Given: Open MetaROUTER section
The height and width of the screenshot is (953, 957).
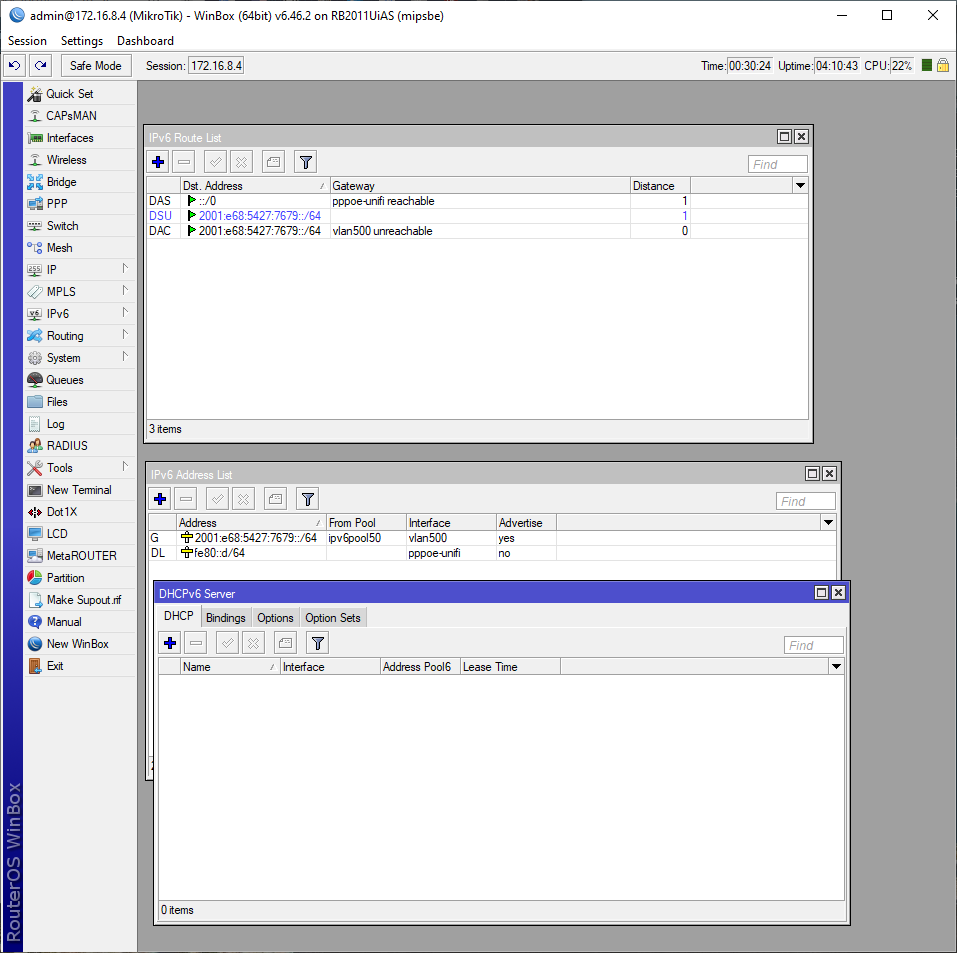Looking at the screenshot, I should coord(79,556).
